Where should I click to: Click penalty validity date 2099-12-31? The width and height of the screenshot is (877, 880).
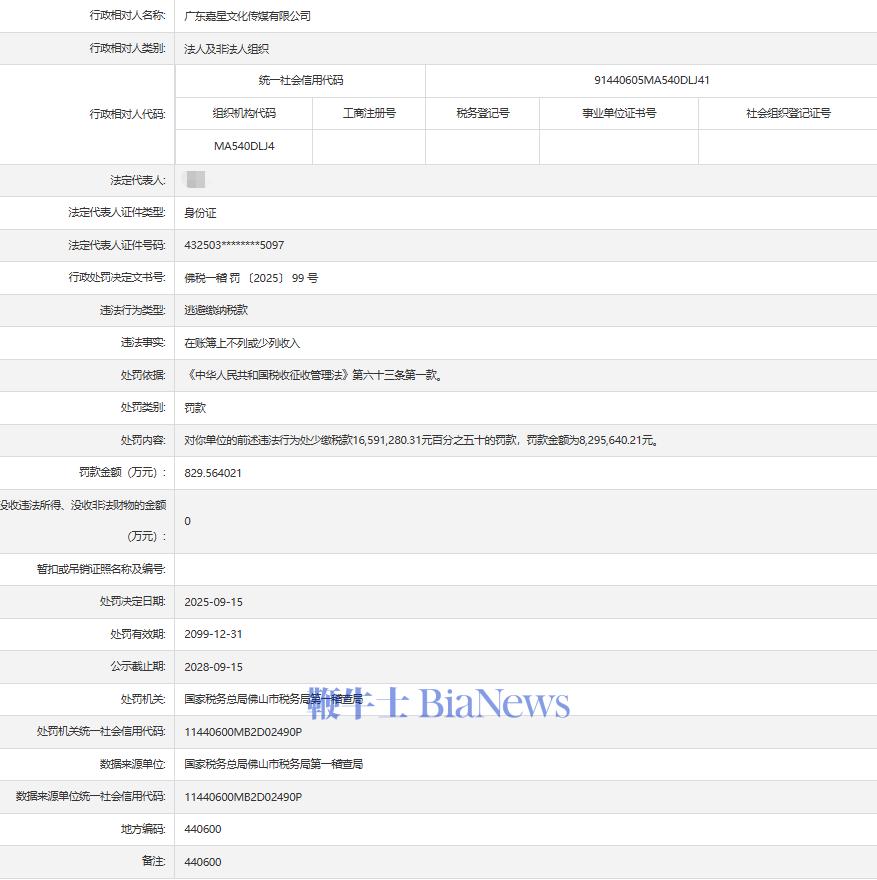tap(213, 634)
